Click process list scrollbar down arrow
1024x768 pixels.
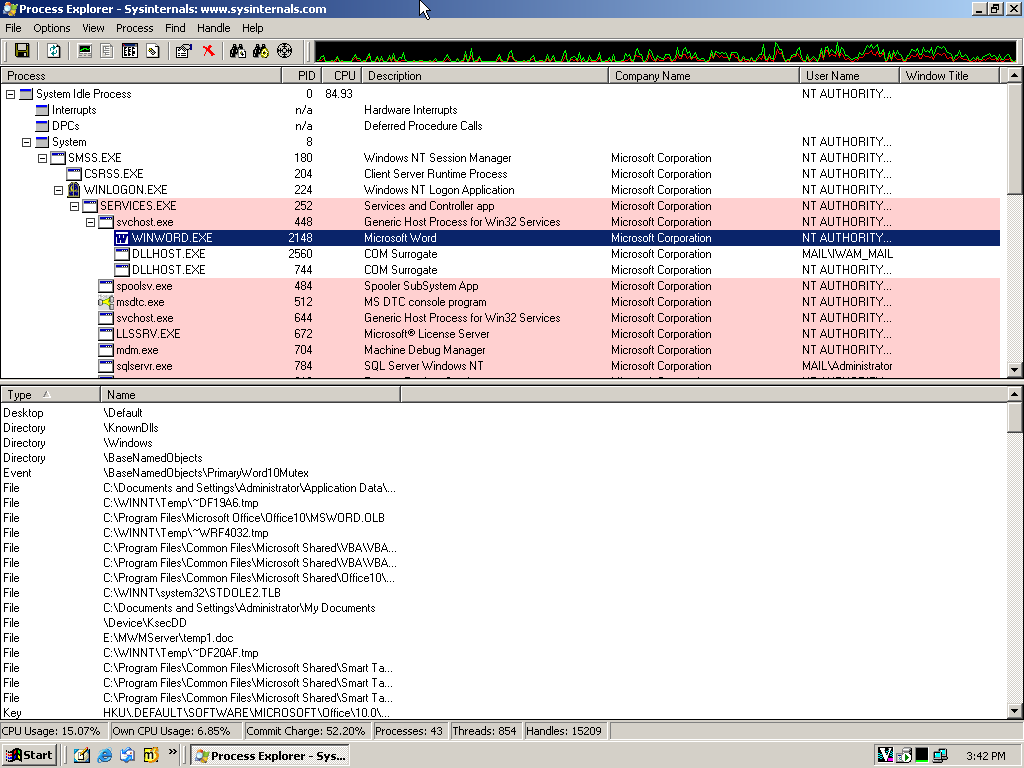1014,369
